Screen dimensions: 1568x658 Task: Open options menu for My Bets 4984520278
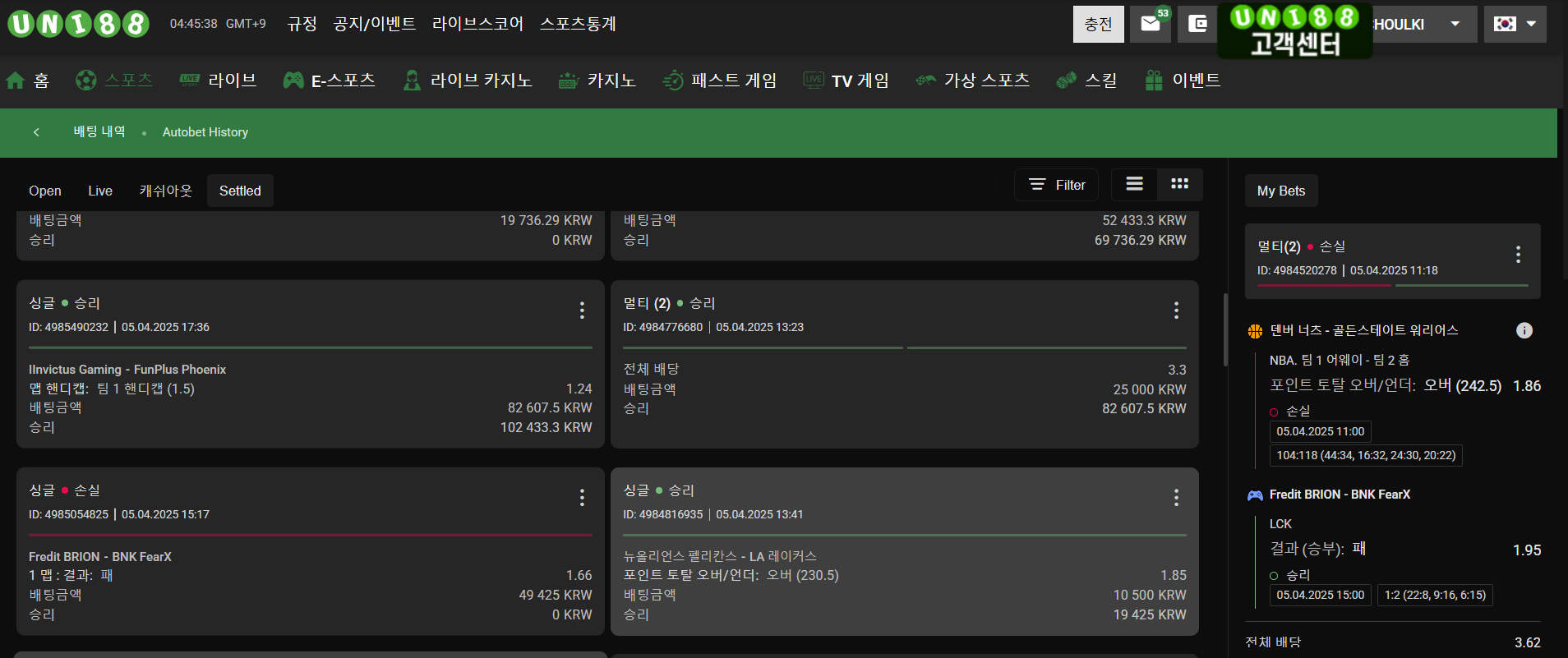pos(1518,255)
